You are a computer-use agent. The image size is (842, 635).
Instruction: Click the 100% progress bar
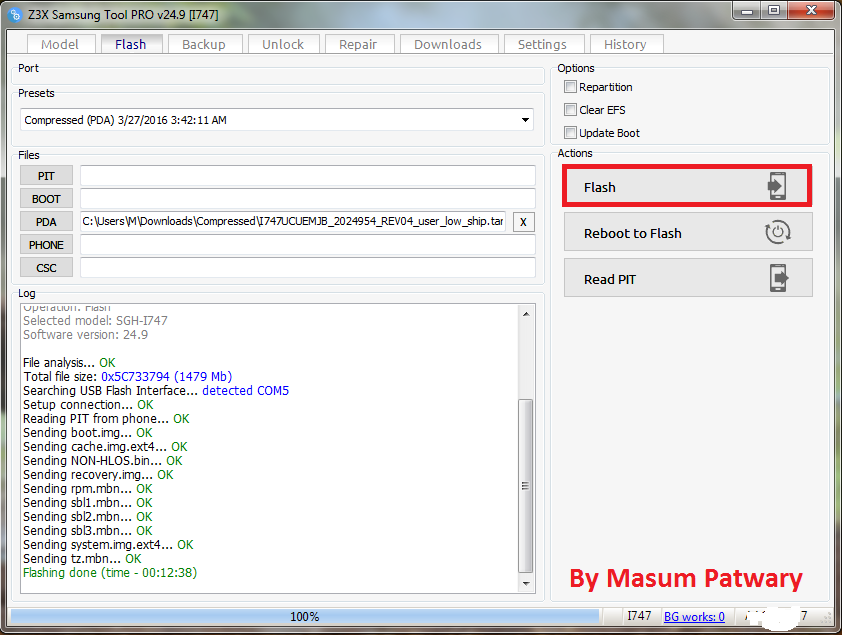(304, 617)
